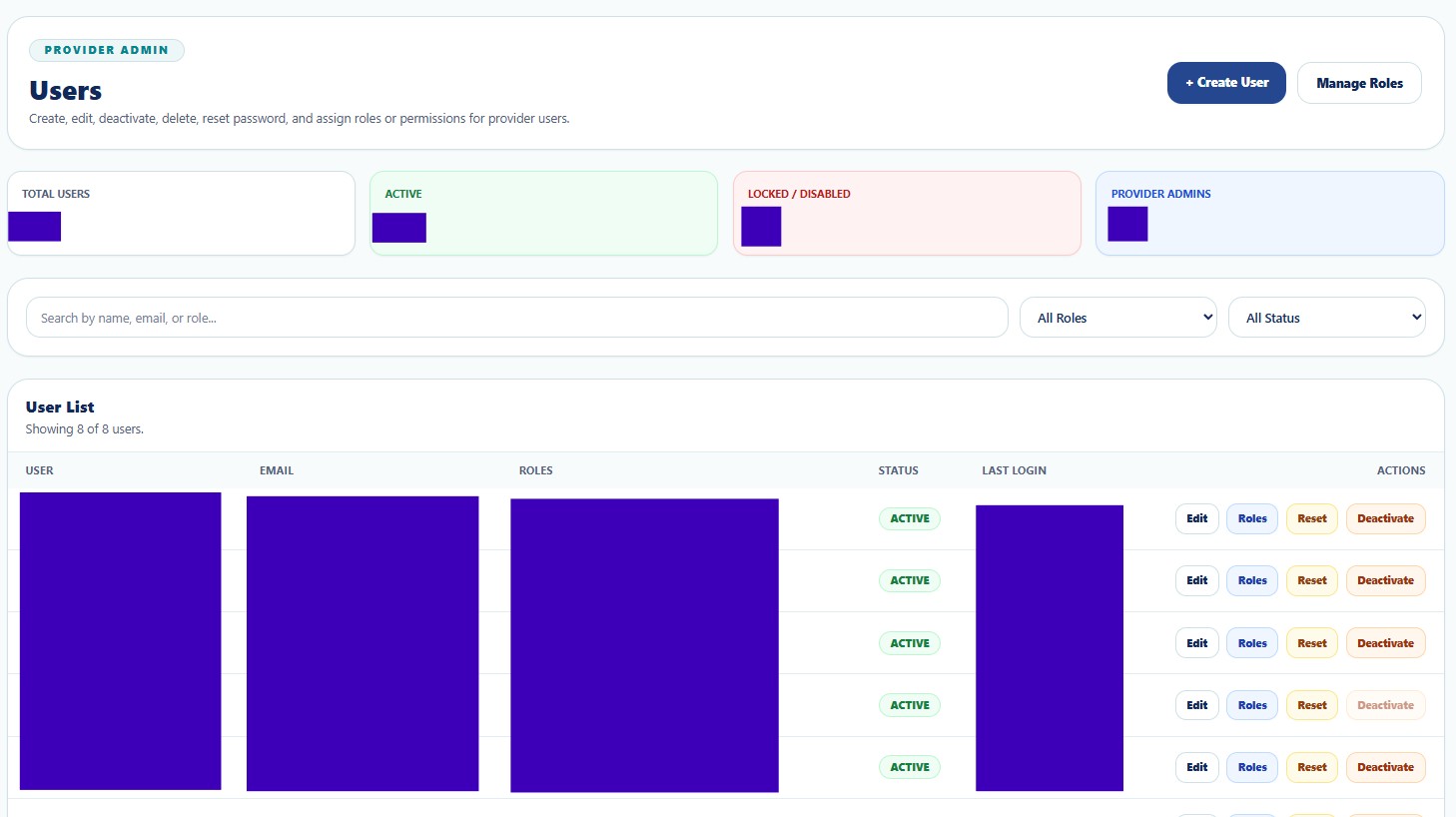Edit the third user in the list

[x=1197, y=643]
